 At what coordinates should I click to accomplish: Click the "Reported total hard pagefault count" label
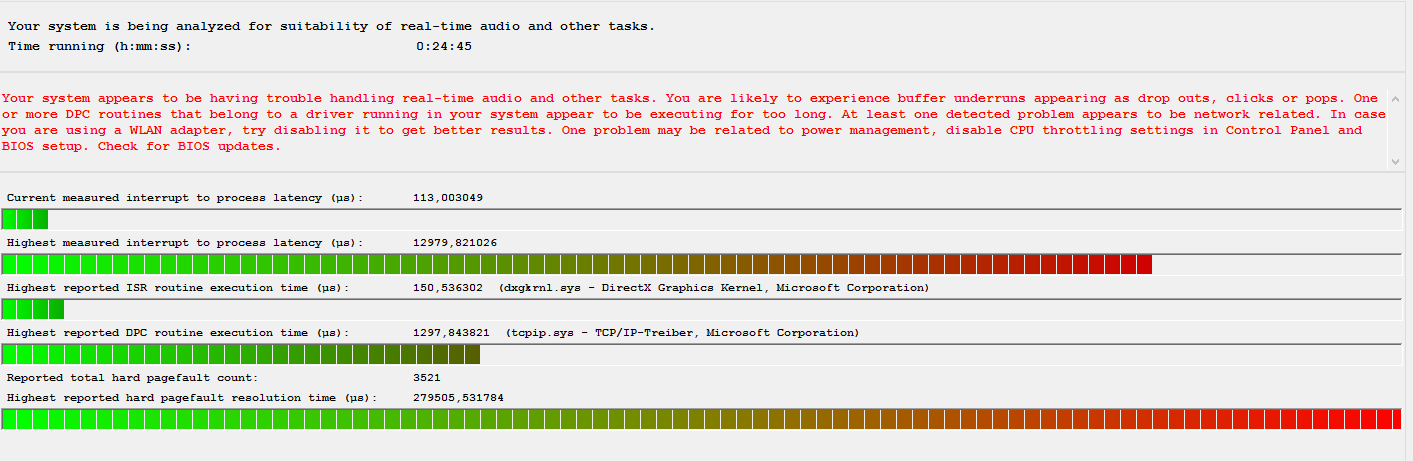[132, 378]
